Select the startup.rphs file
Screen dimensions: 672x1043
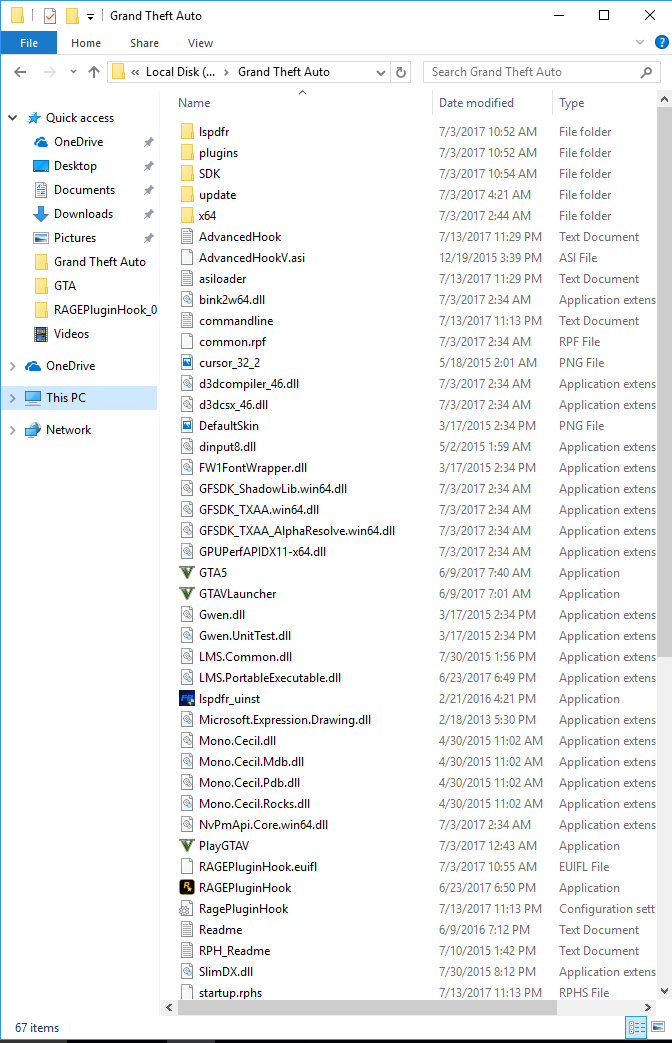[230, 992]
